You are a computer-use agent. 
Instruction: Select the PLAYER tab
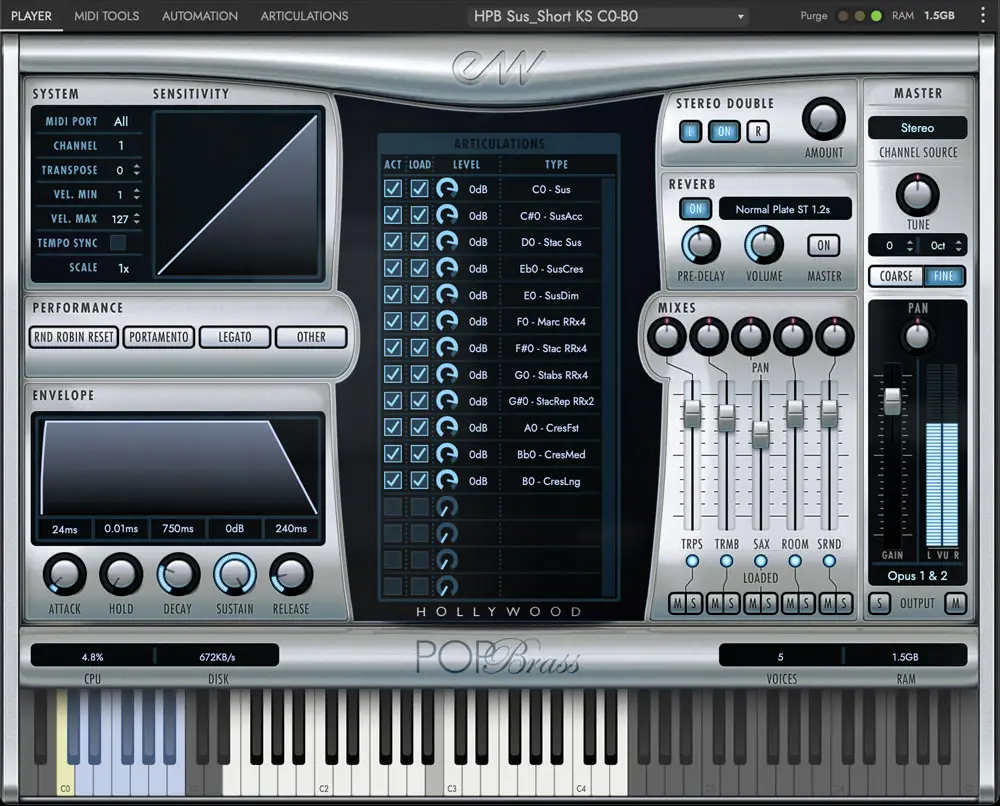[x=31, y=16]
